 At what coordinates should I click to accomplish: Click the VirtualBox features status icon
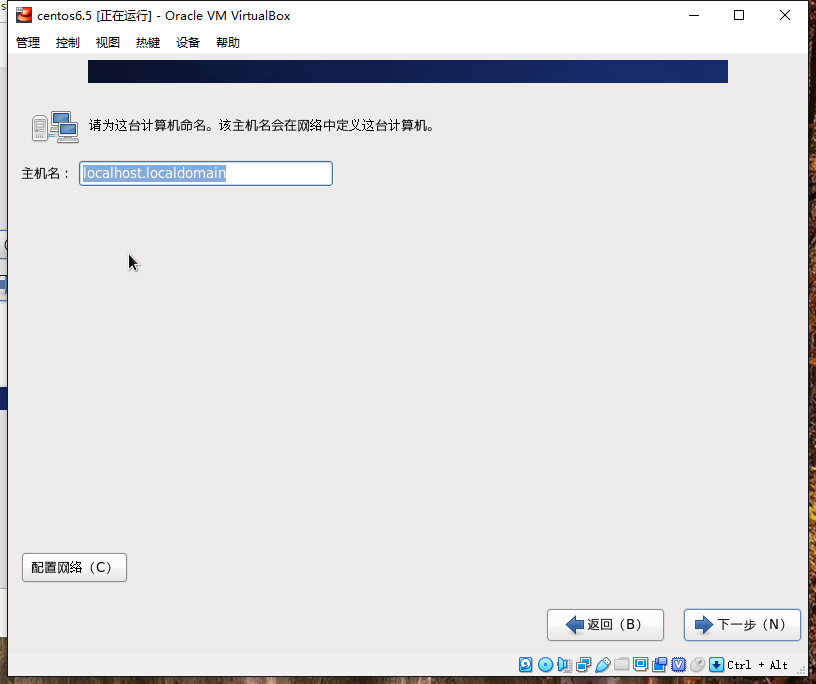(679, 664)
